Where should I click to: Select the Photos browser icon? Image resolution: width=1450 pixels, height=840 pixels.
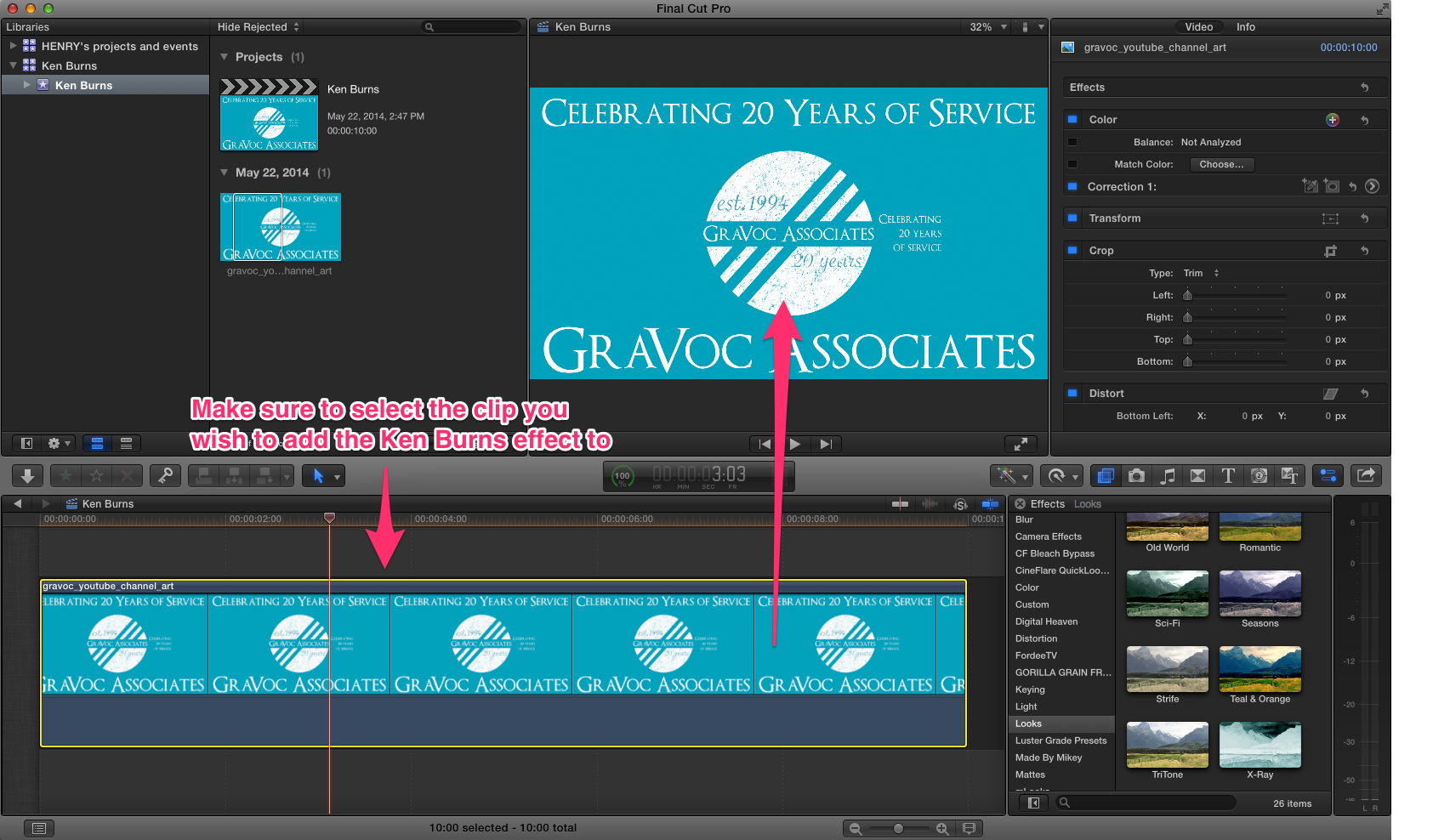coord(1136,475)
